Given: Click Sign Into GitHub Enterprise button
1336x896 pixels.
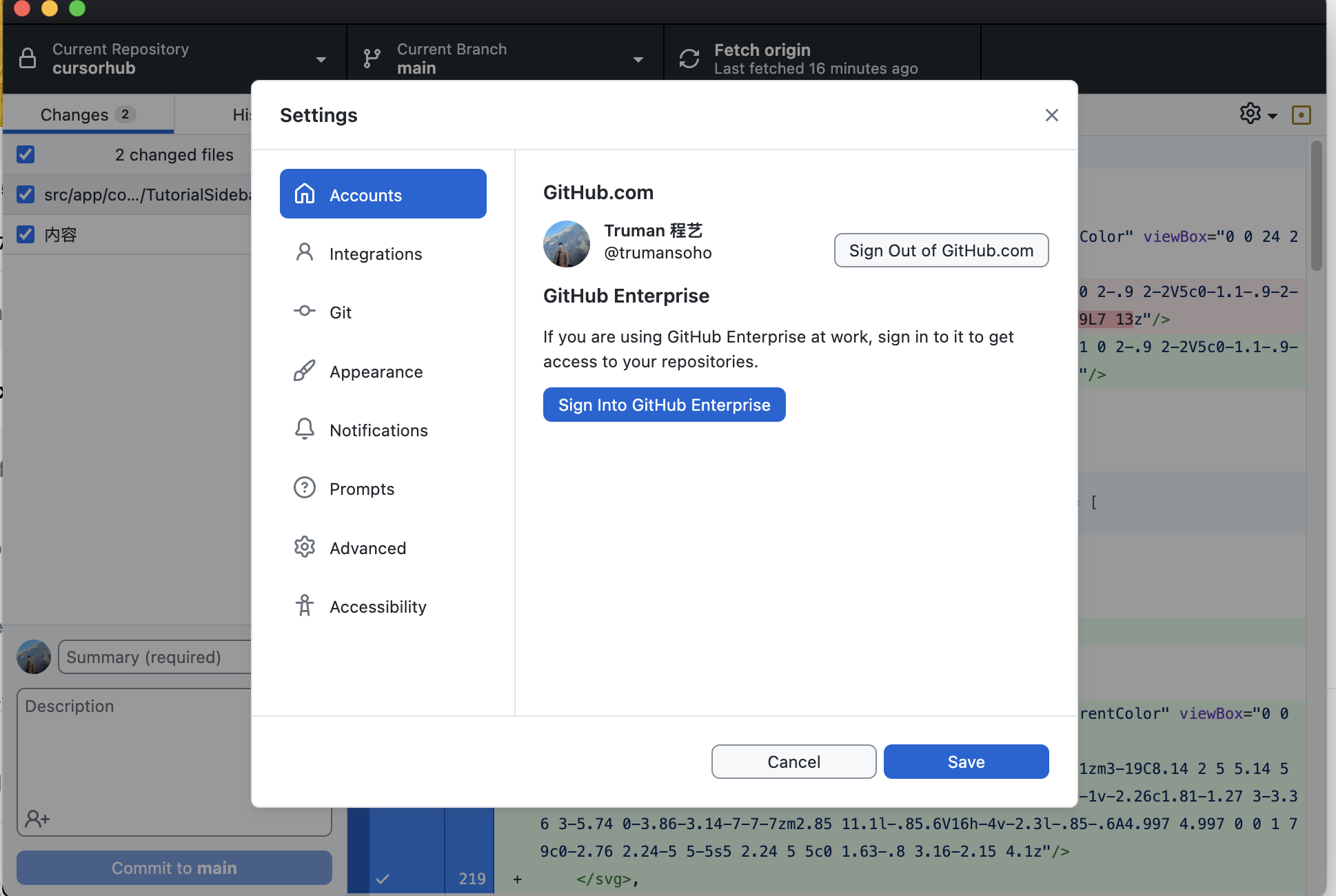Looking at the screenshot, I should pyautogui.click(x=664, y=405).
